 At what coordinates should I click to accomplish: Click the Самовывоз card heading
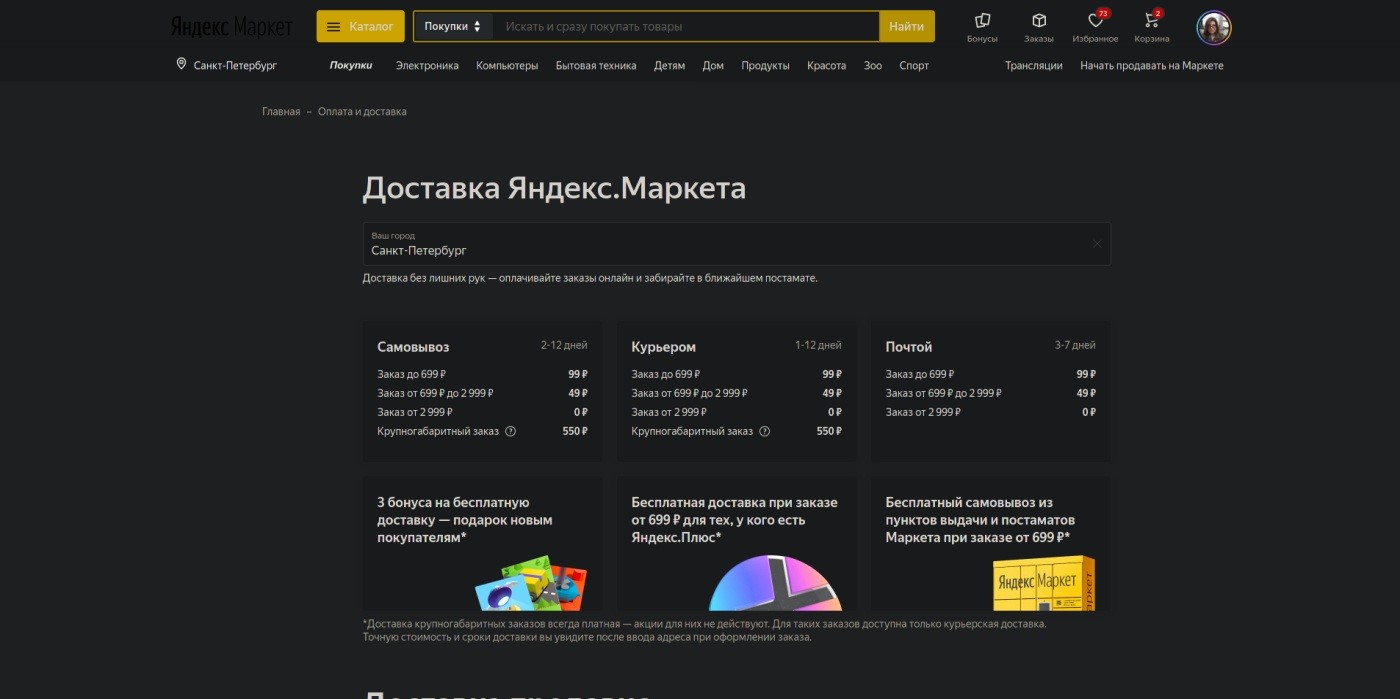[x=413, y=347]
